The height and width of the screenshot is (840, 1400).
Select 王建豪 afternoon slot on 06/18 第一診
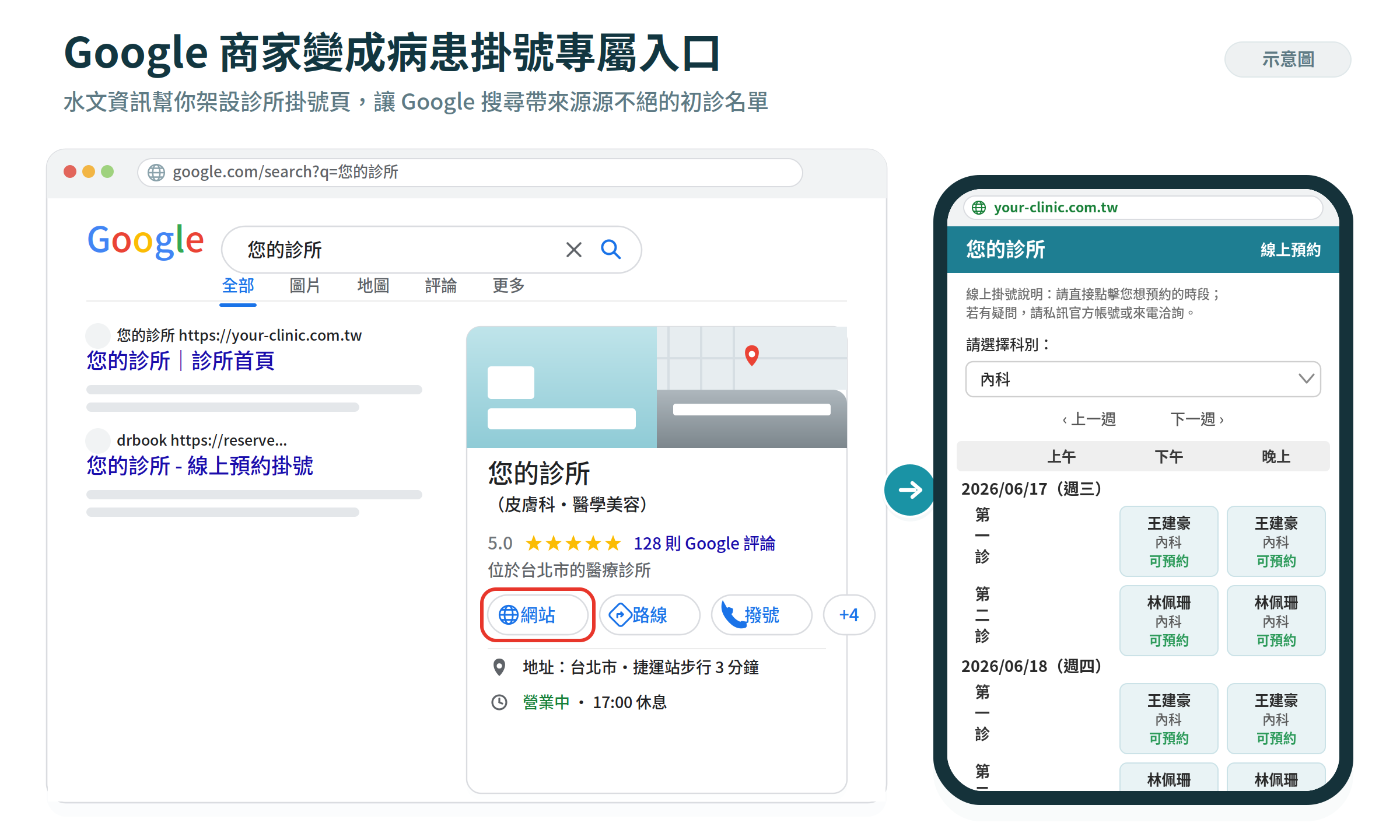tap(1169, 719)
